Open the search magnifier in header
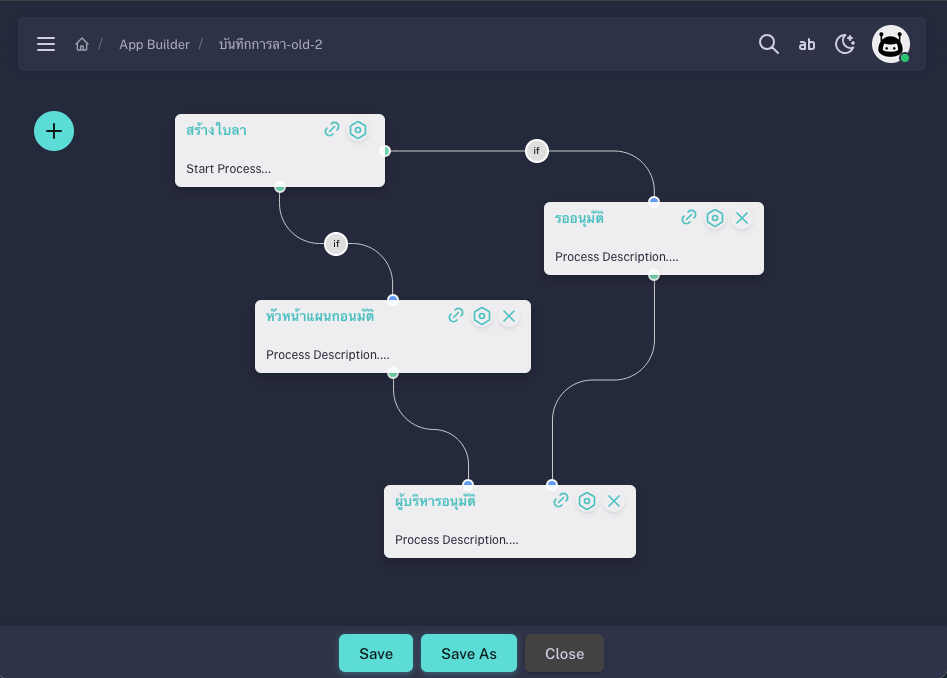 pos(768,44)
